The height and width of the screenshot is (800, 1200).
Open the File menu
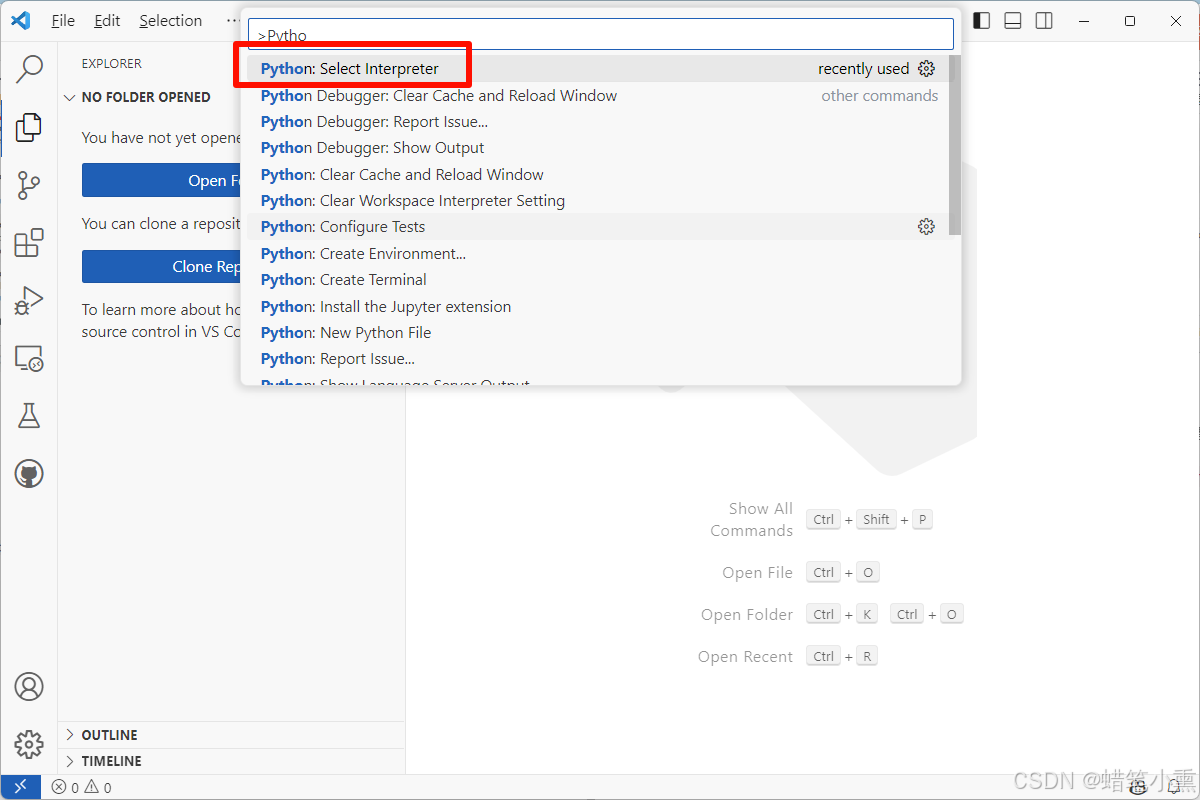pos(63,20)
